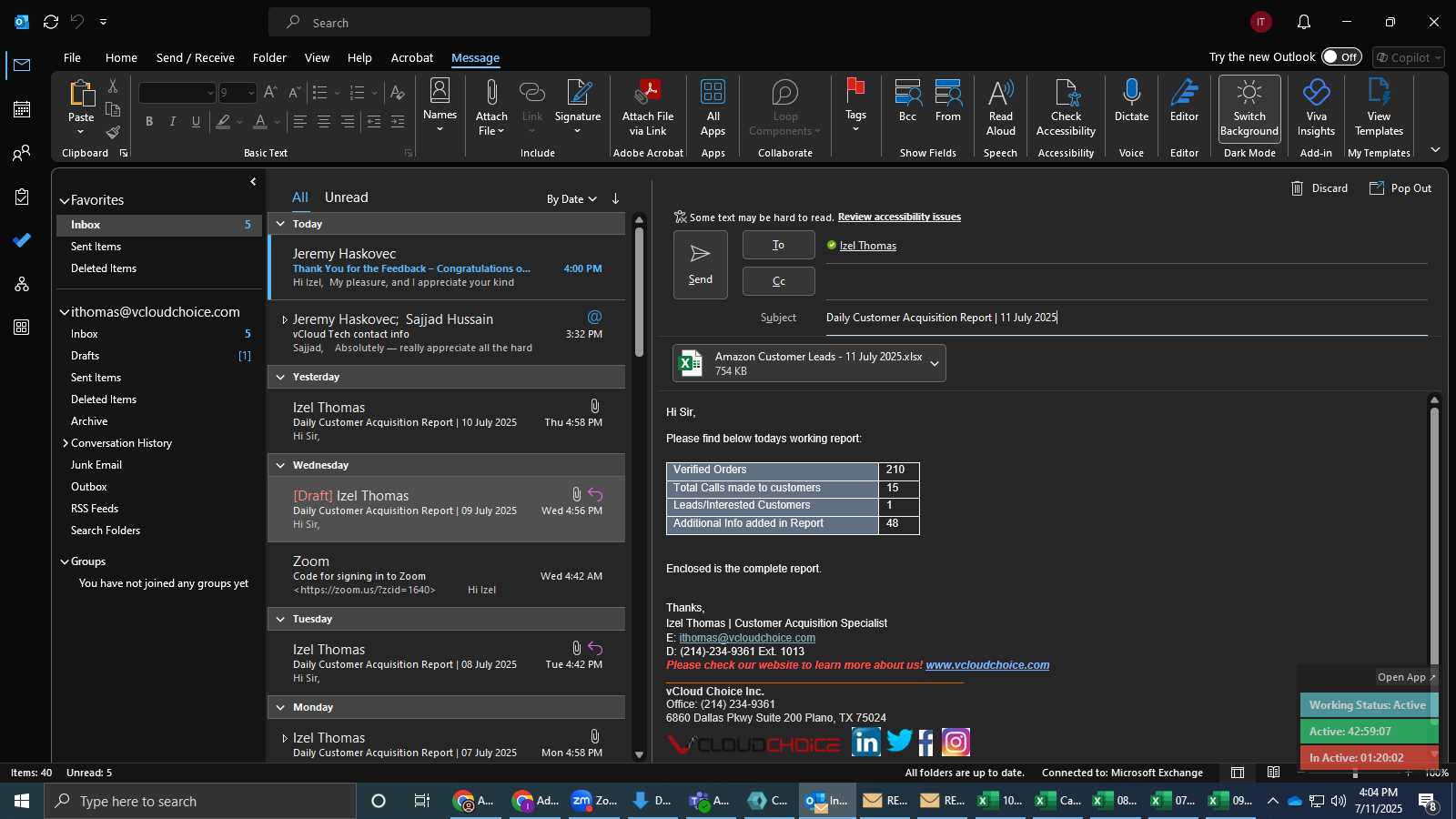Viewport: 1456px width, 819px height.
Task: Click Attach File via Link Acrobat icon
Action: 648,93
